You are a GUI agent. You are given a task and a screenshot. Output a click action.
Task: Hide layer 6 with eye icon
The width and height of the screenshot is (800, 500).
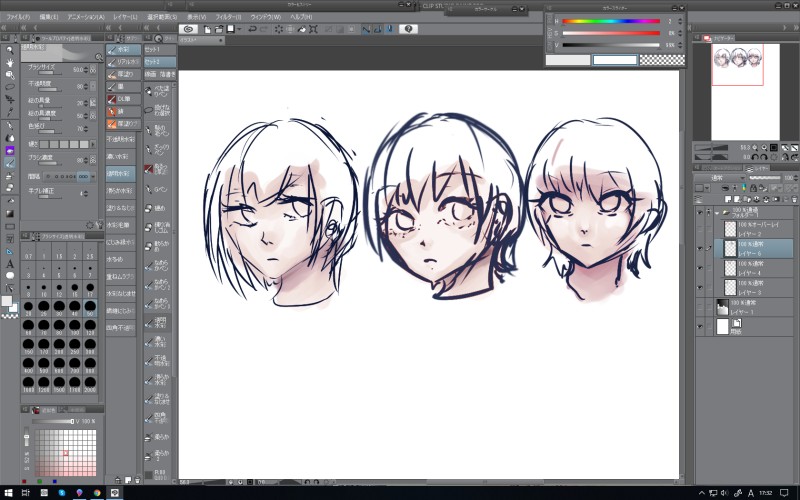tap(700, 248)
